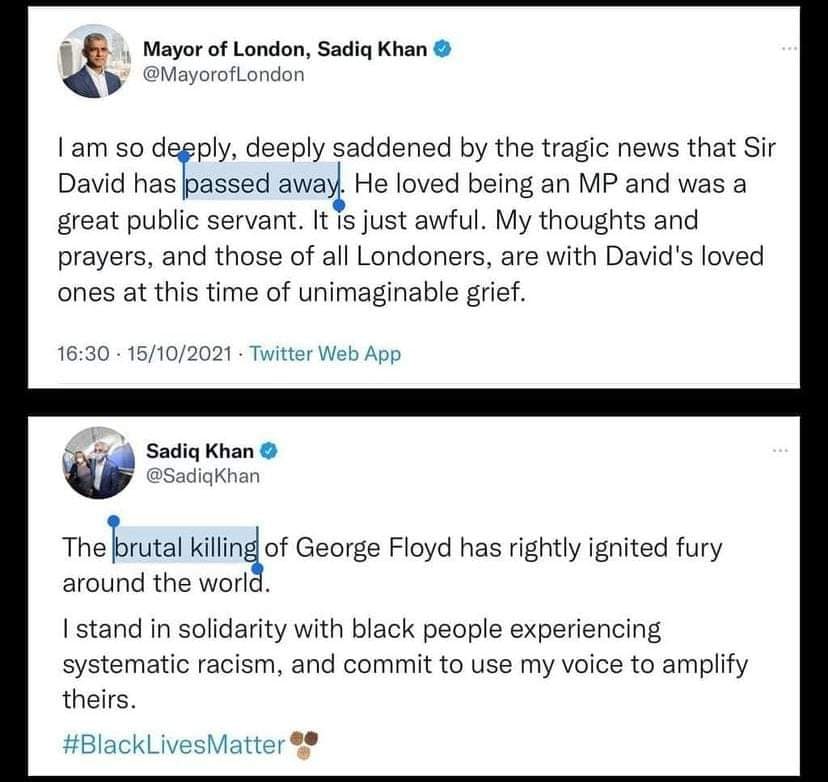Open the @SadiqKhan handle
This screenshot has height=782, width=828.
tap(203, 476)
